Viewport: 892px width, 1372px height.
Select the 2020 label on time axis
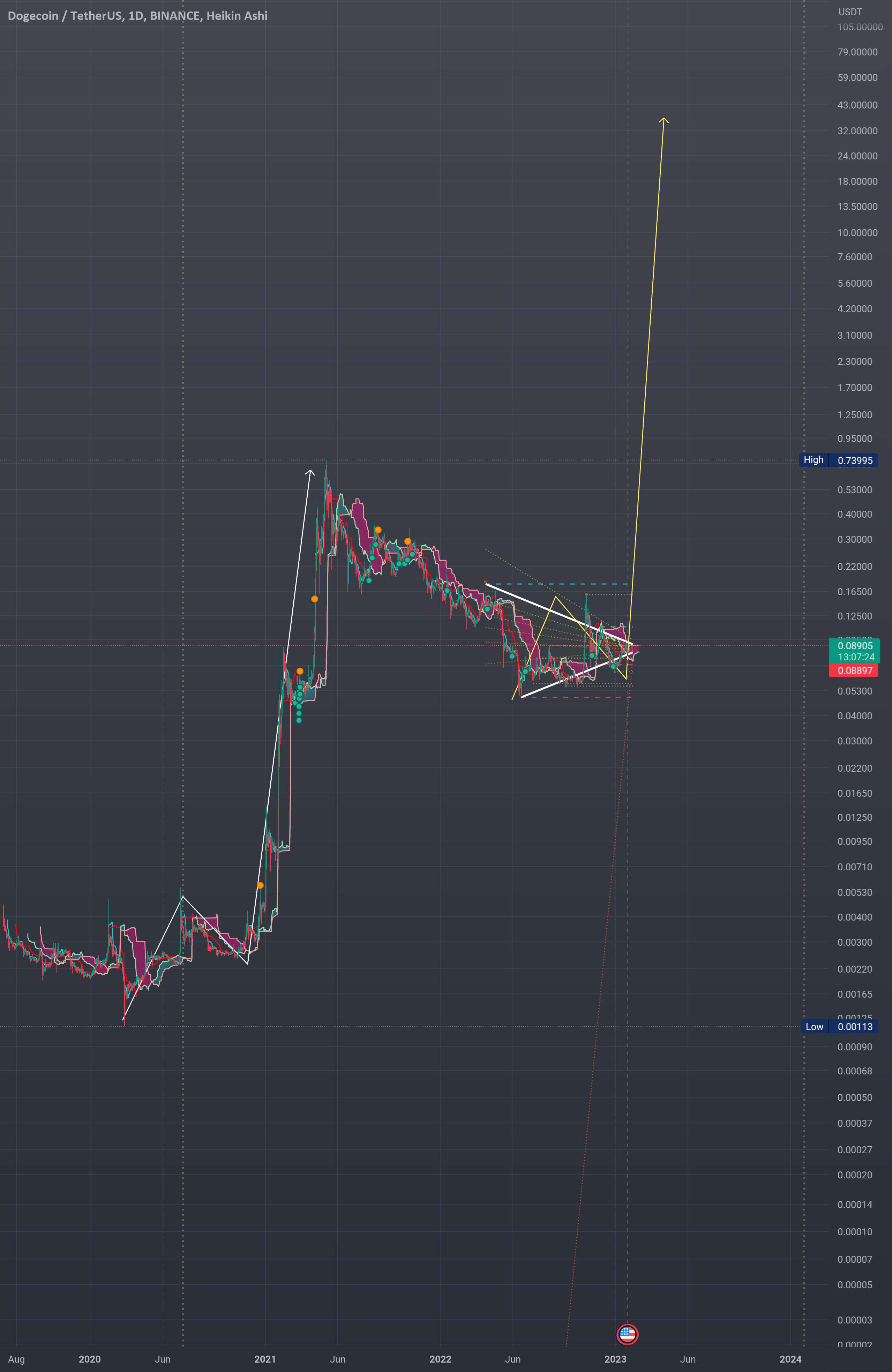point(89,1359)
